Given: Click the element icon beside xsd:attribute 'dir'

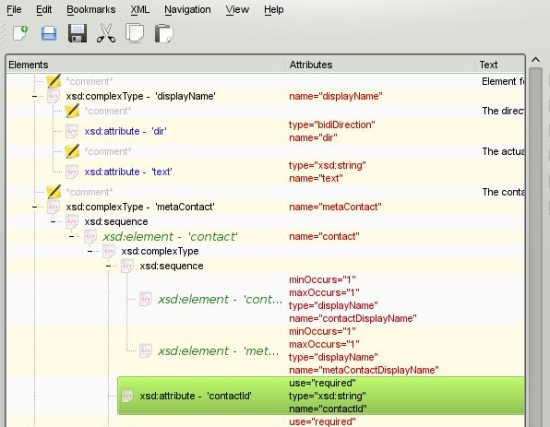Looking at the screenshot, I should pos(72,131).
